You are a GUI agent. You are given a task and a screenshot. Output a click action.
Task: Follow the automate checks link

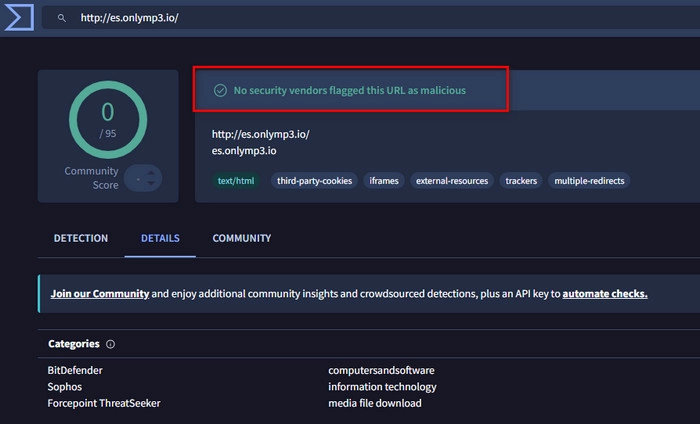[605, 294]
